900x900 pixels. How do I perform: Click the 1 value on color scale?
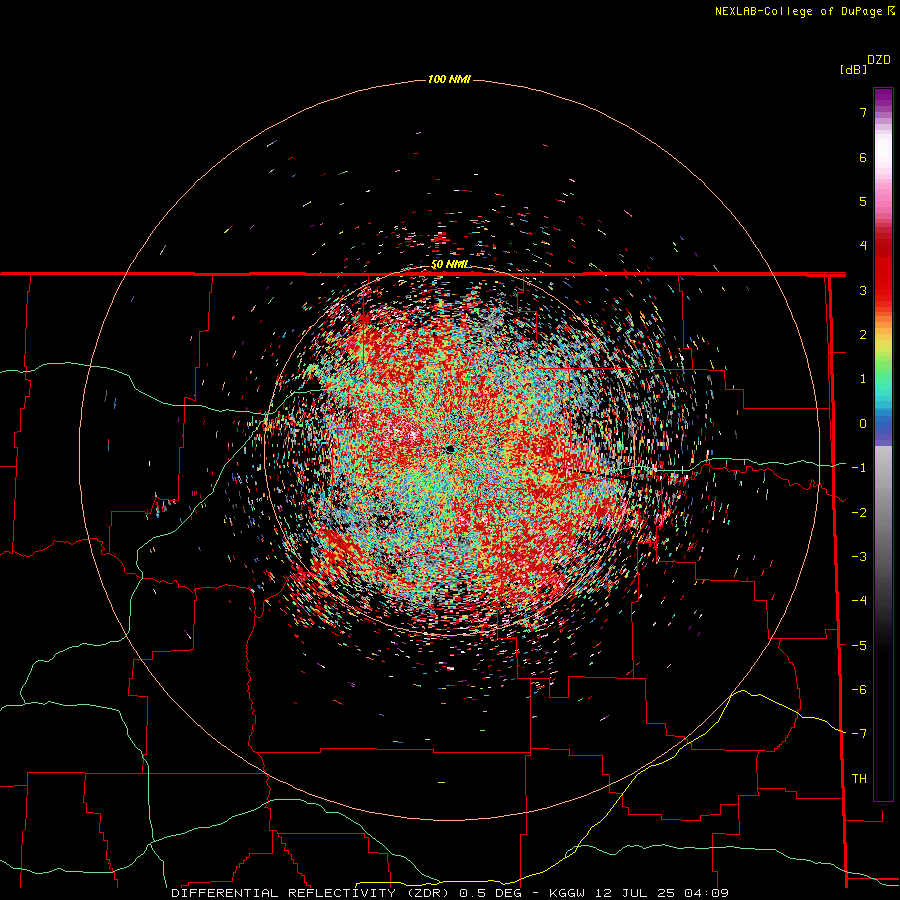(x=863, y=379)
